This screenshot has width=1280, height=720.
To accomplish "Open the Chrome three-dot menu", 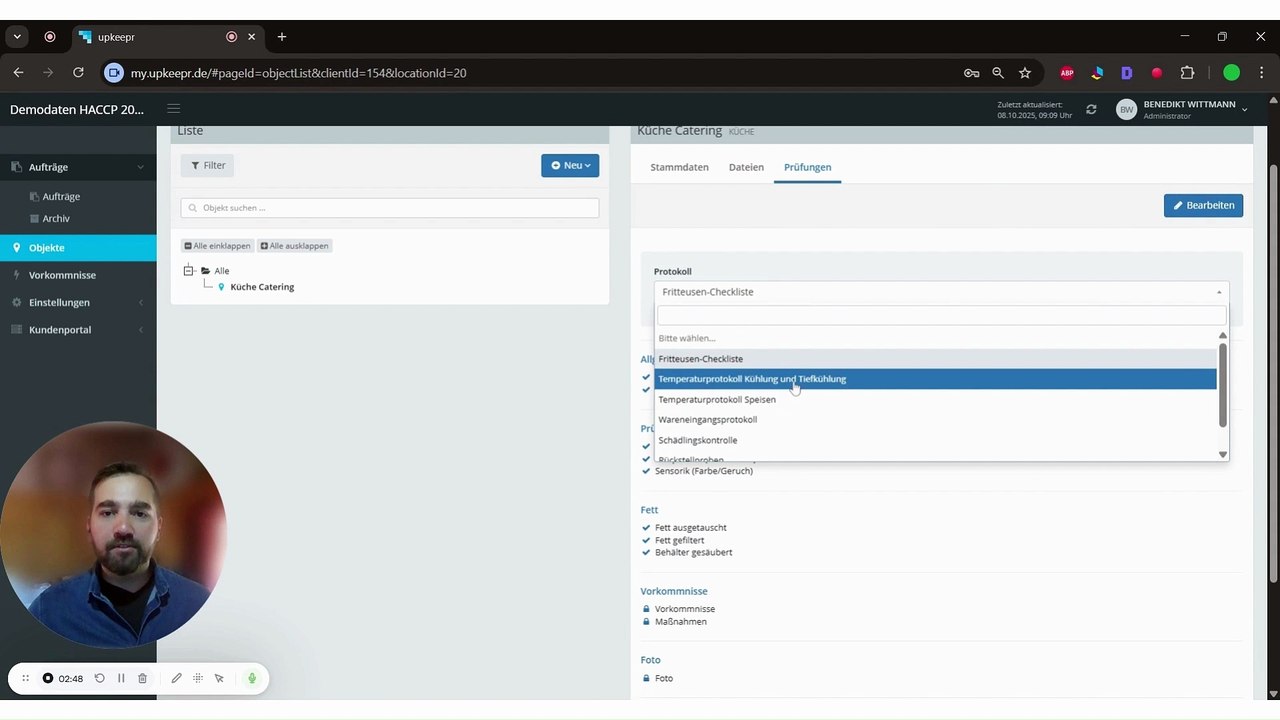I will (1261, 73).
